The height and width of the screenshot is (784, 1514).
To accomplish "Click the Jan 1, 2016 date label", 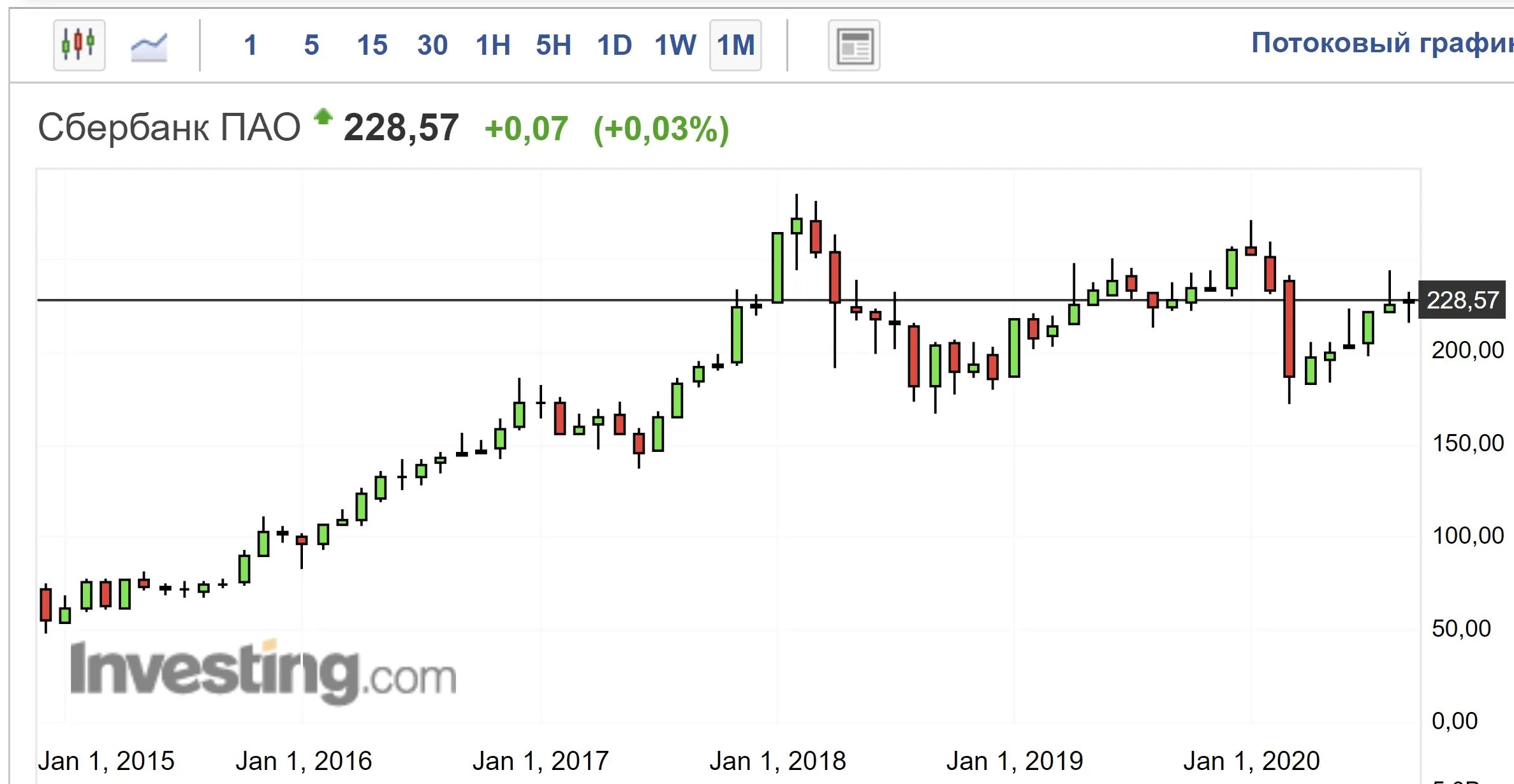I will pyautogui.click(x=304, y=761).
